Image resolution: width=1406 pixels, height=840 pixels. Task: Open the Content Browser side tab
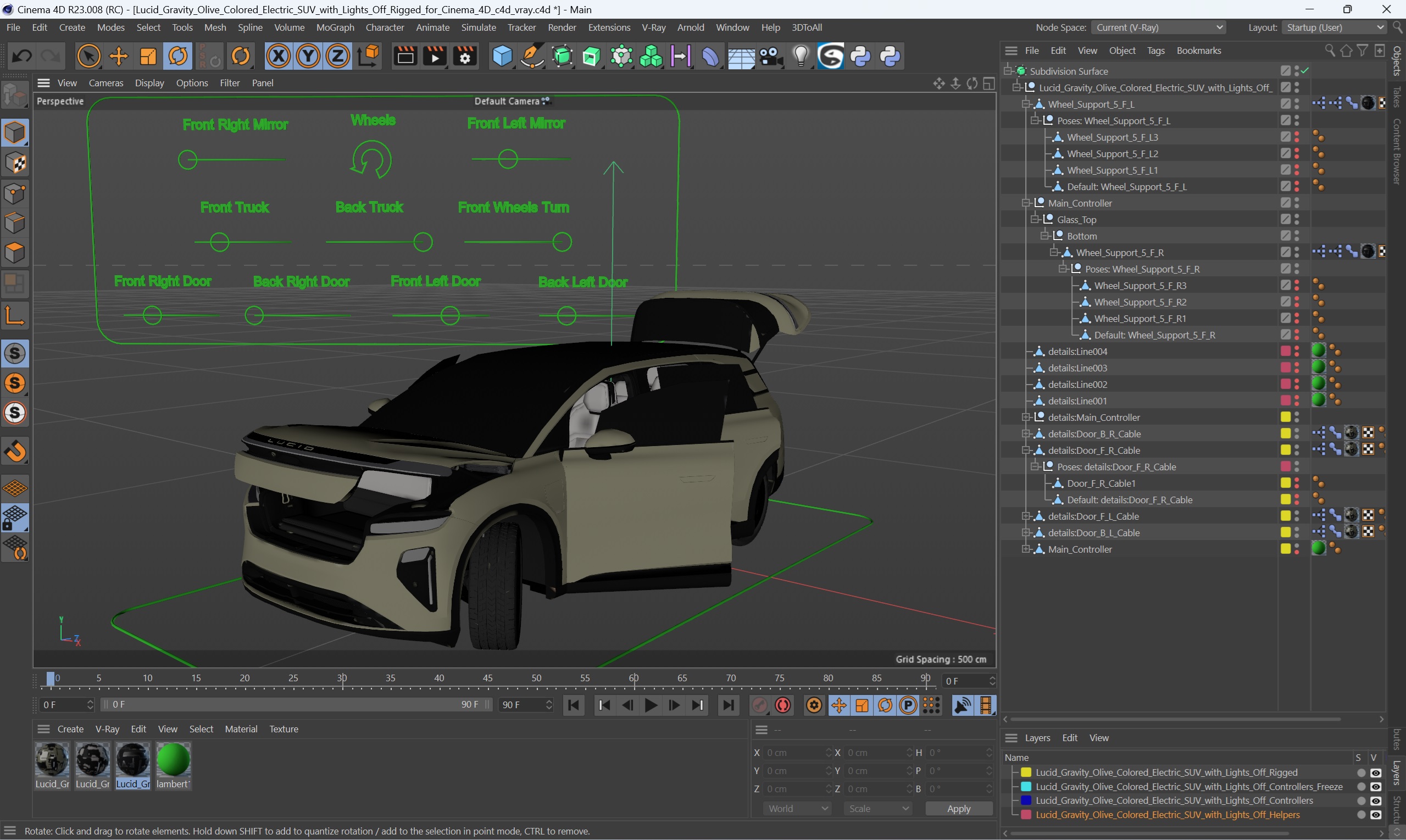[x=1397, y=152]
